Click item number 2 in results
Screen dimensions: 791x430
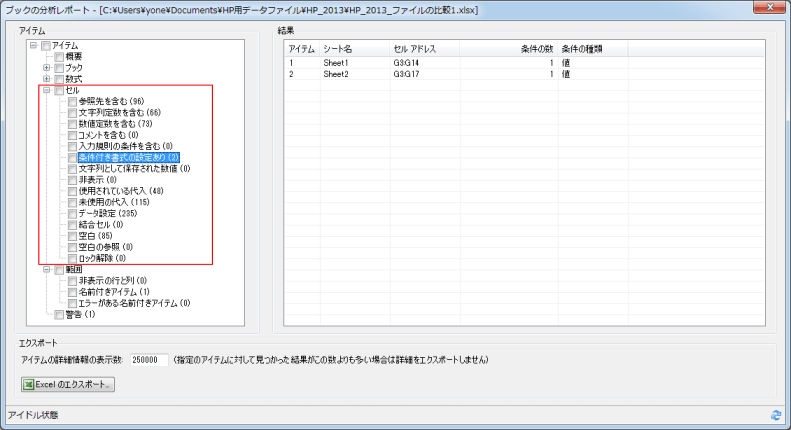pos(291,74)
